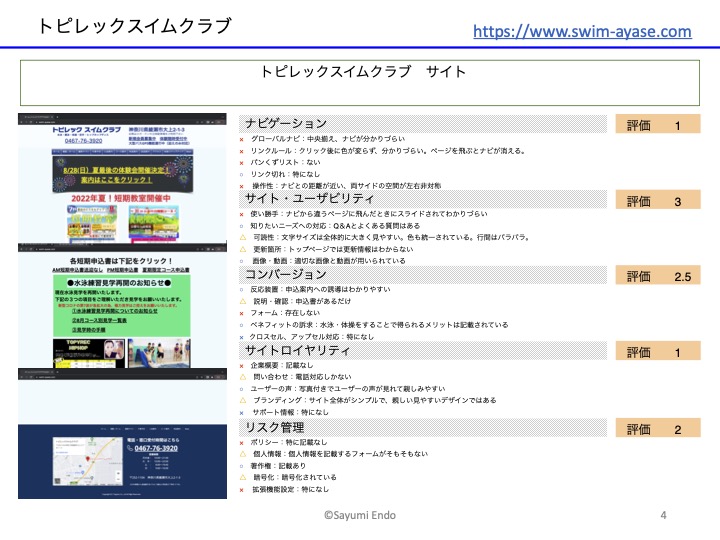Click the triangle icon beside 更新箇所

(242, 249)
